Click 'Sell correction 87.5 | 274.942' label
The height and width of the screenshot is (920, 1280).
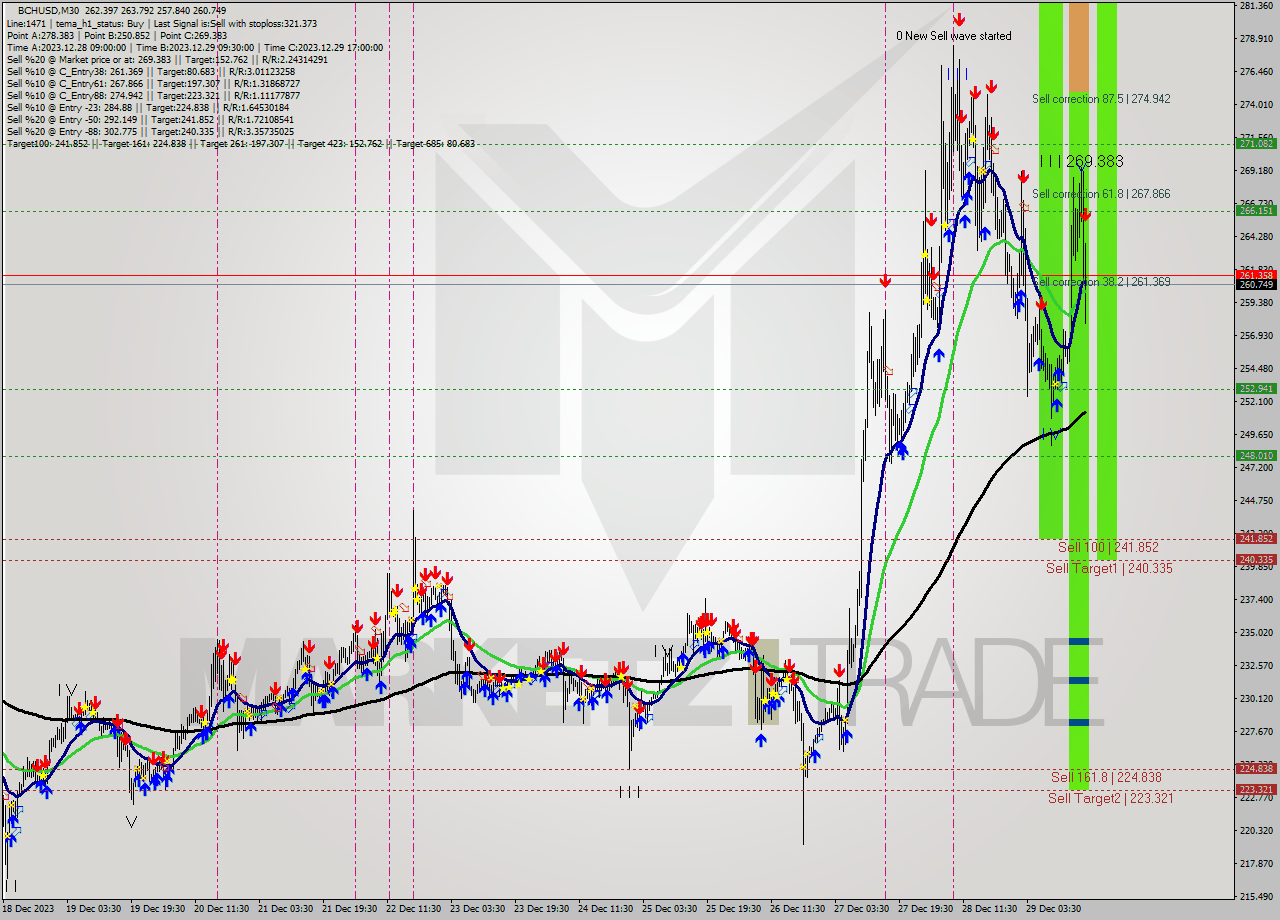[1101, 99]
